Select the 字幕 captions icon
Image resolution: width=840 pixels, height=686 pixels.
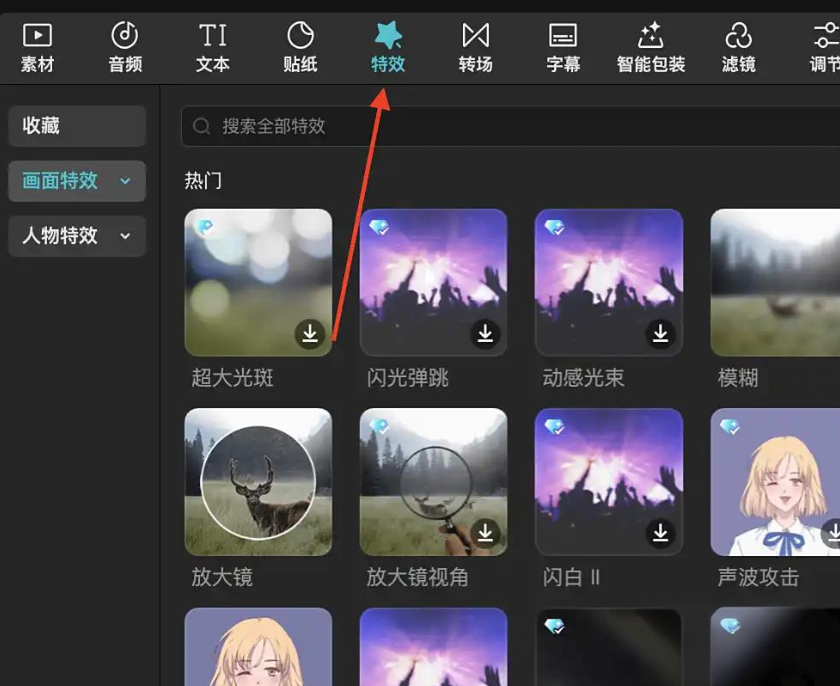pyautogui.click(x=562, y=45)
